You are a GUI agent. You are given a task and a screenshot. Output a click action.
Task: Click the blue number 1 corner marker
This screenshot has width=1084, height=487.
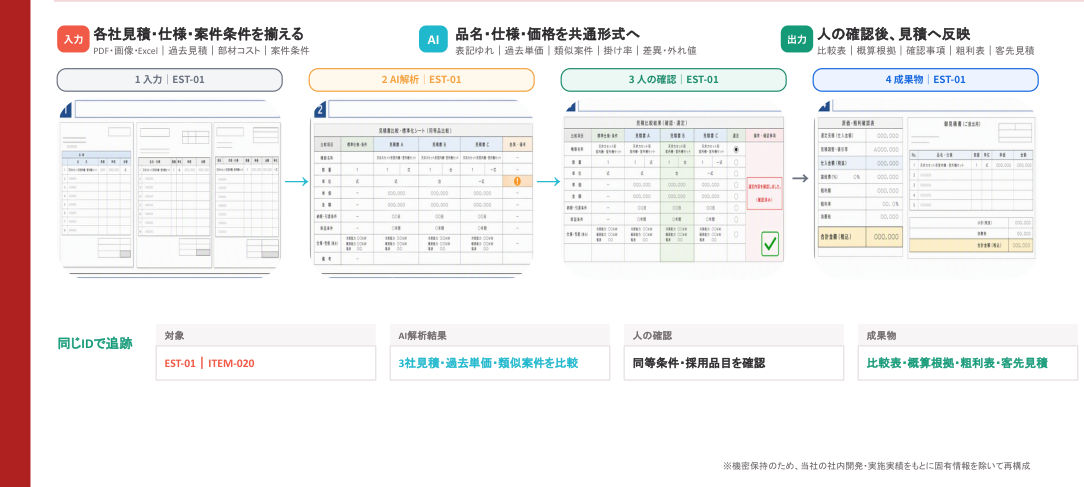pos(65,110)
